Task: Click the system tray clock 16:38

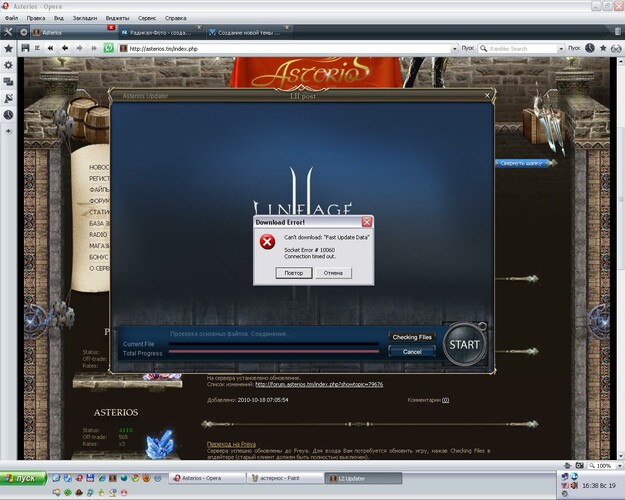Action: [x=598, y=486]
